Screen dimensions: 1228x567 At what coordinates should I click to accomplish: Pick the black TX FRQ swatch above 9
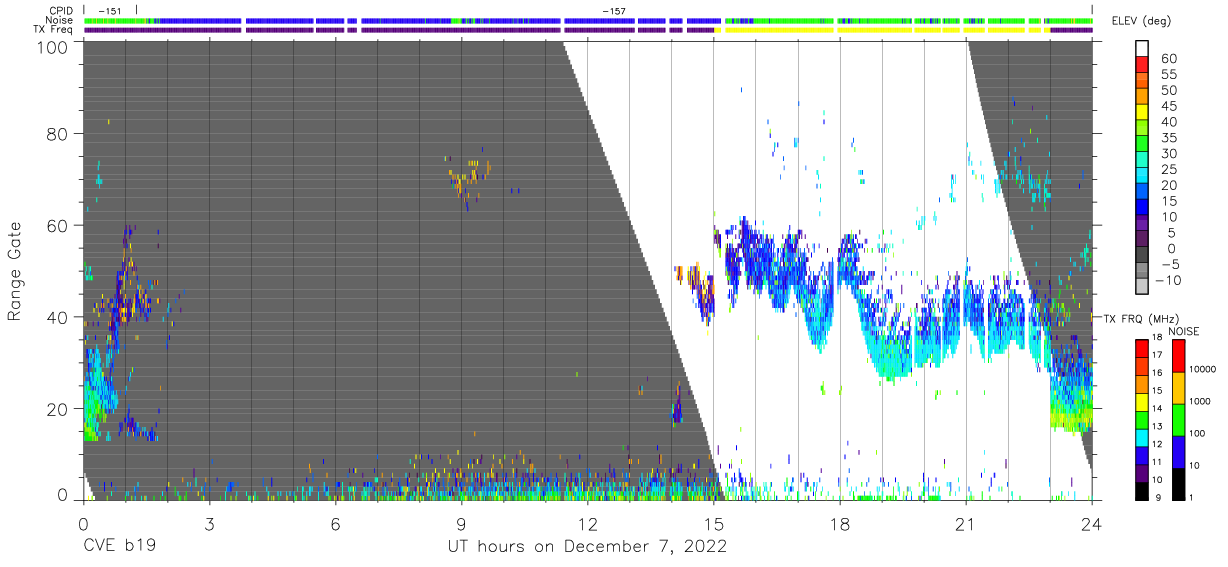click(1142, 490)
